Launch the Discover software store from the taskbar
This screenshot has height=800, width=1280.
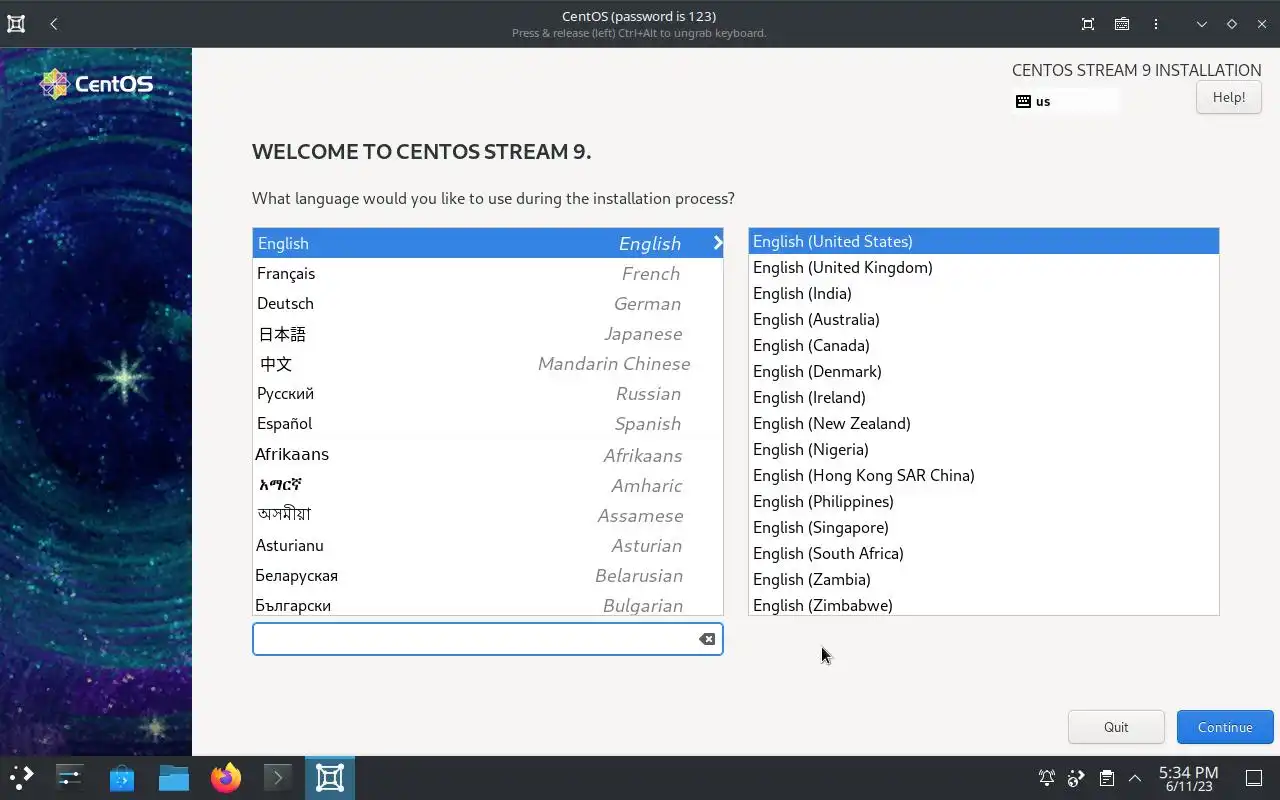tap(122, 777)
